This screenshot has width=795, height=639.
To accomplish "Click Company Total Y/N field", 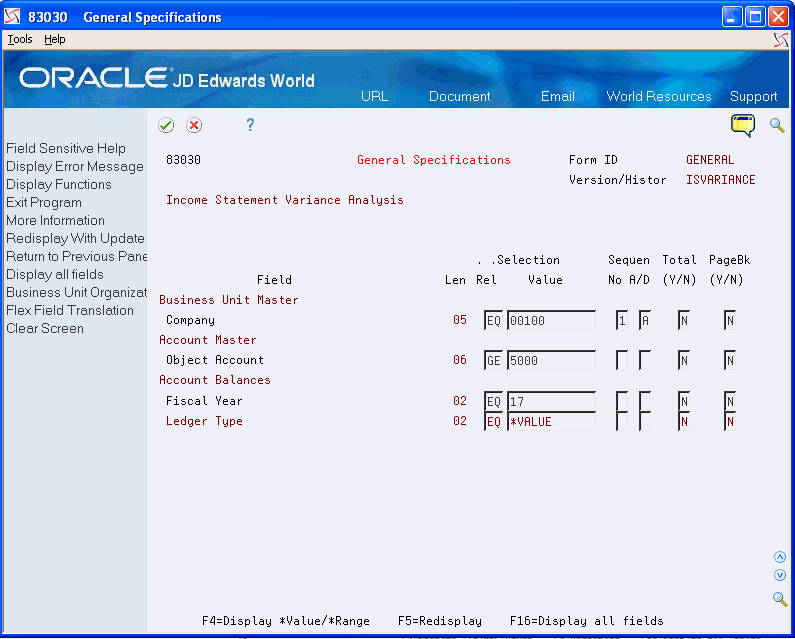I will (684, 321).
